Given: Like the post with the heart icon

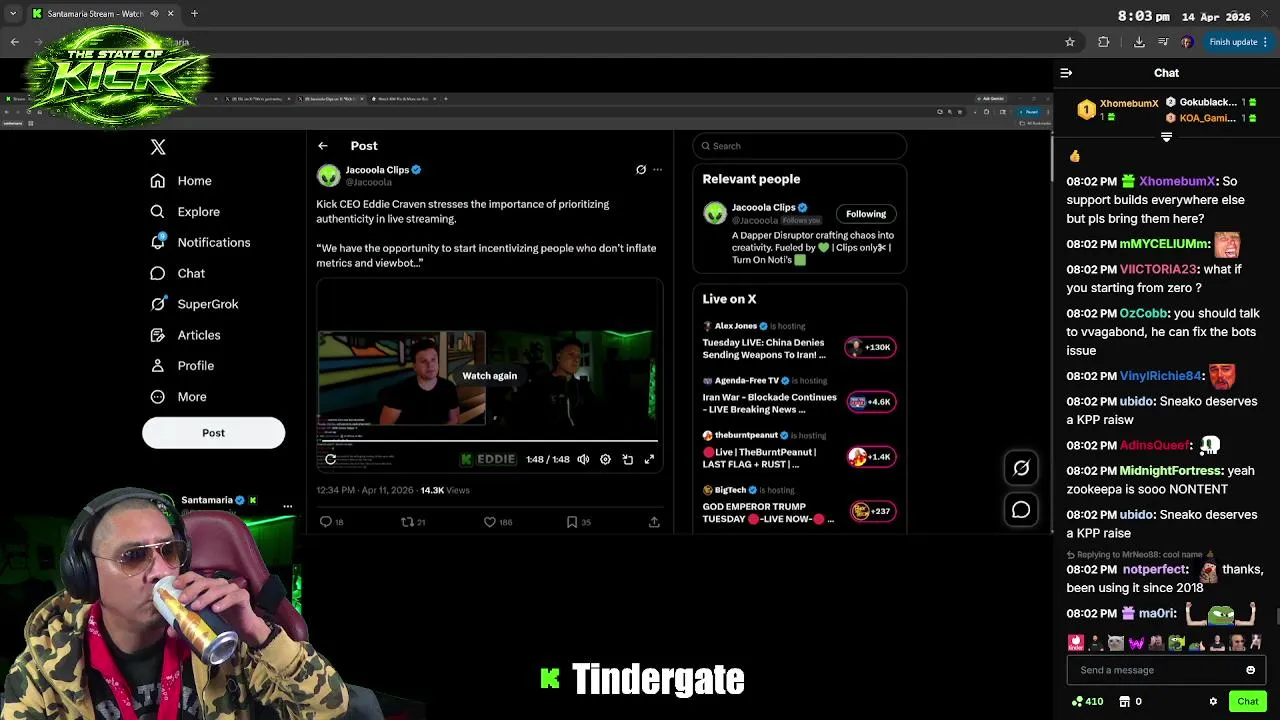Looking at the screenshot, I should coord(490,522).
